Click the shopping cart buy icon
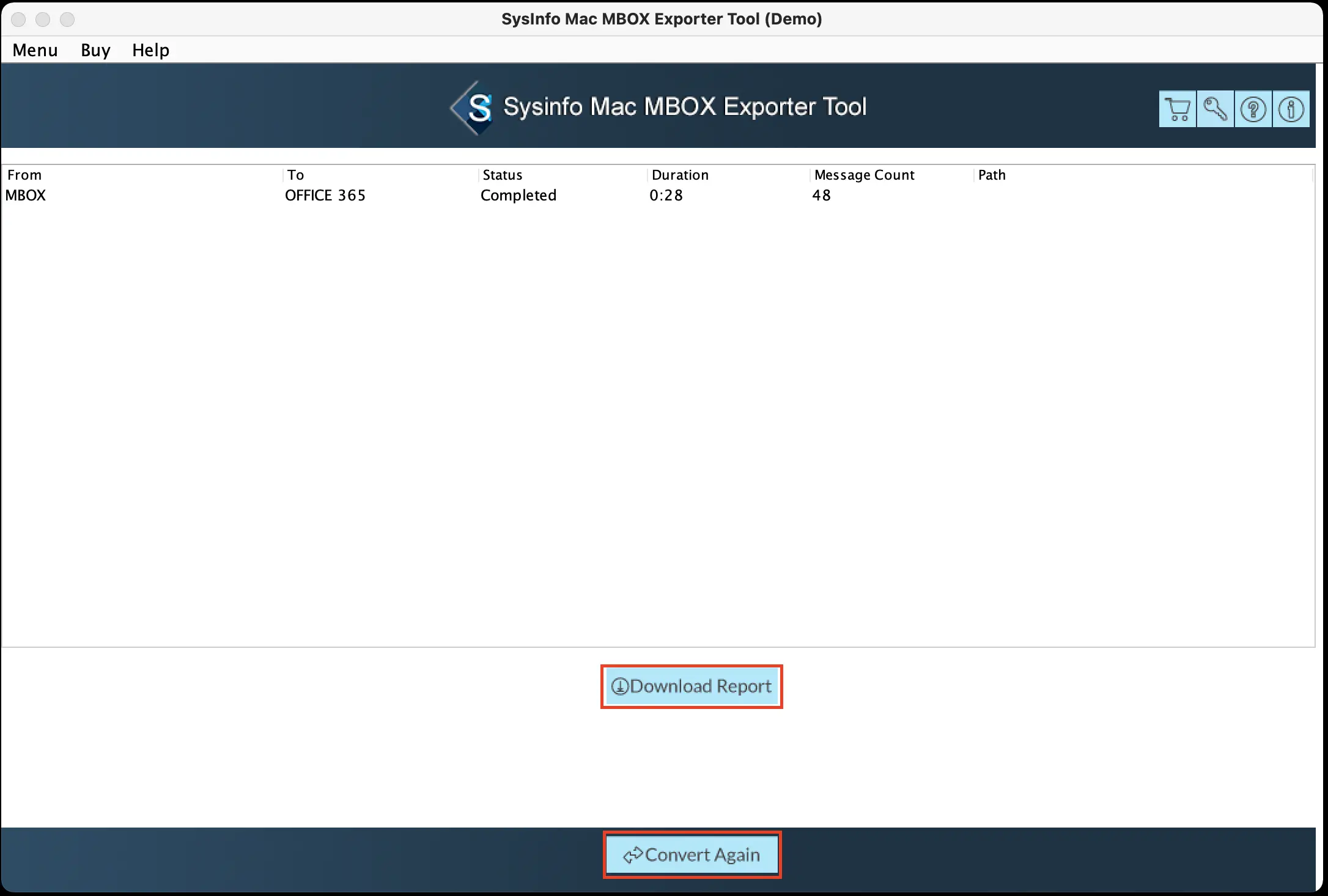 1177,109
